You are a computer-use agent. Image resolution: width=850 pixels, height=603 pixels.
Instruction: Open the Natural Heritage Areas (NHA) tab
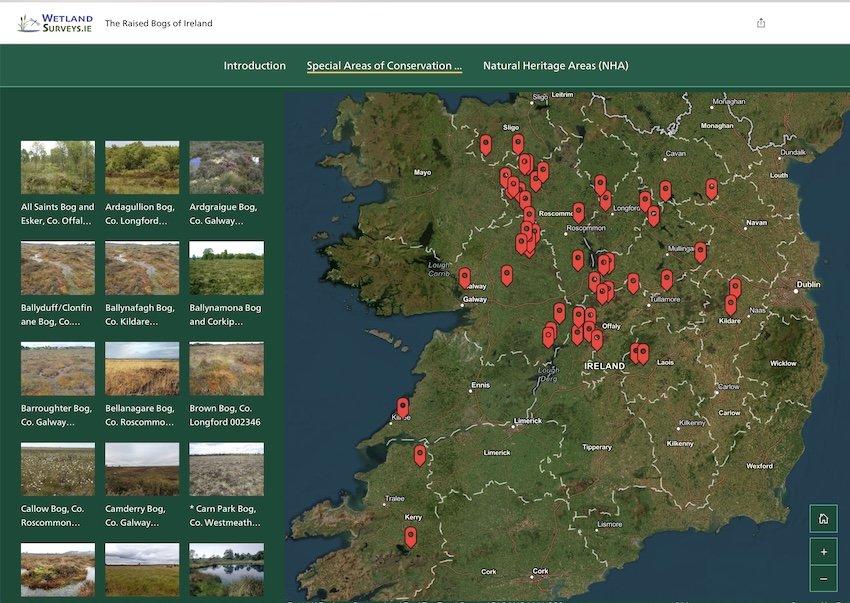tap(555, 65)
